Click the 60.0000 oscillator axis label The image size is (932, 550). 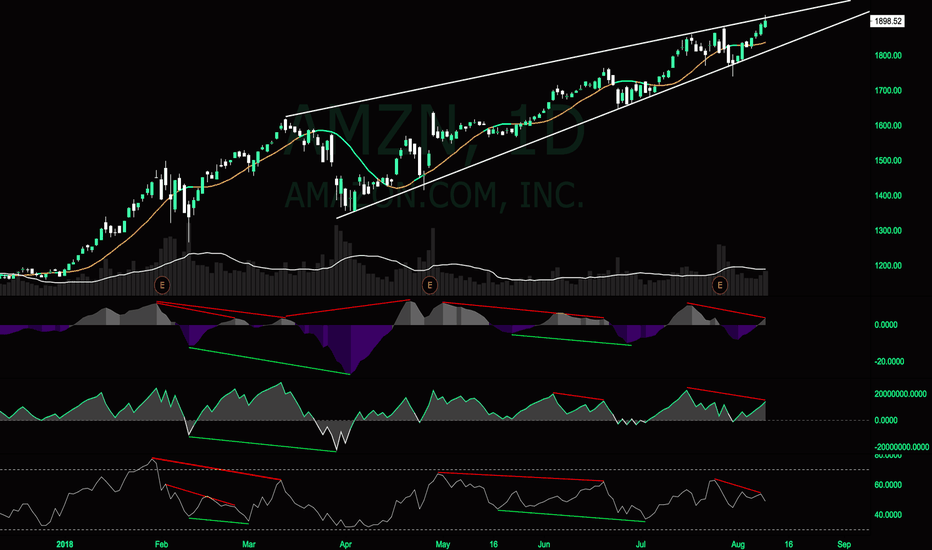[x=887, y=485]
